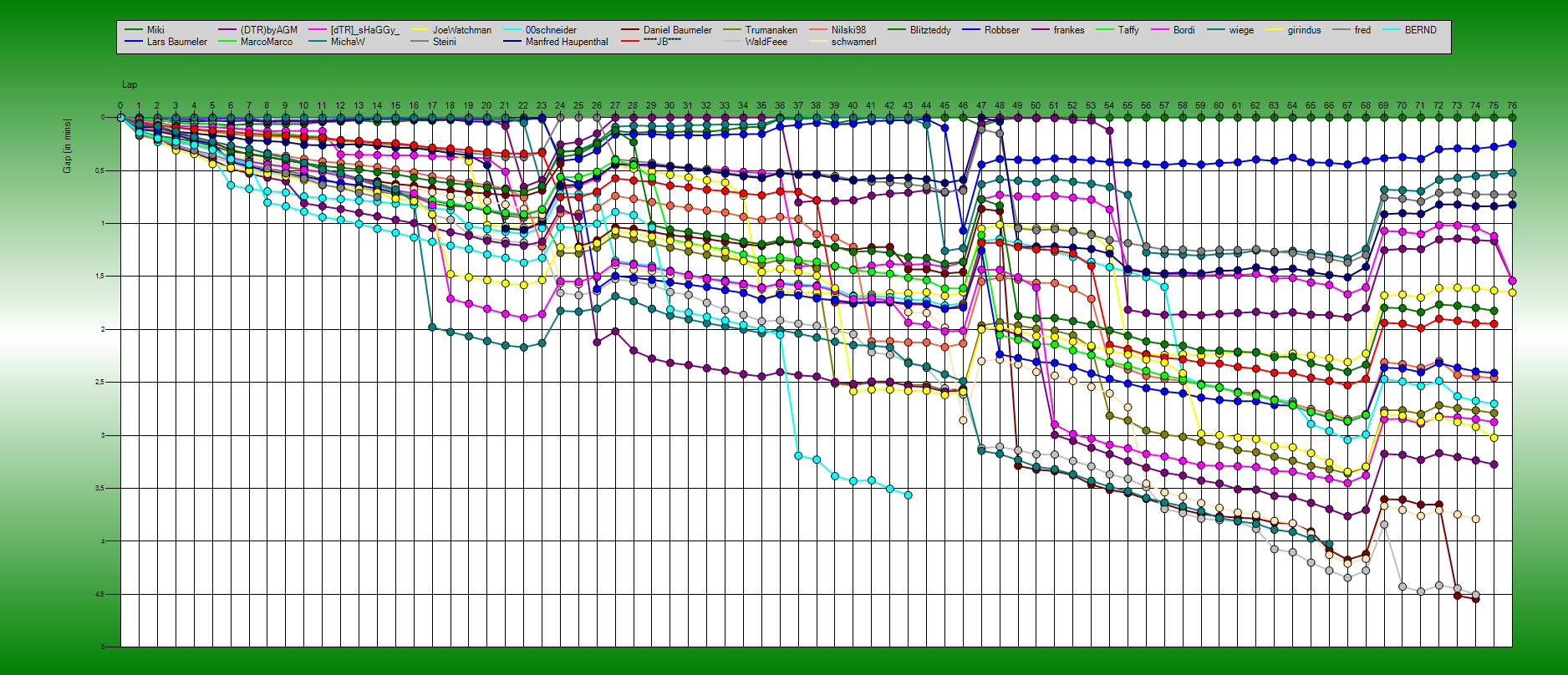Click the Bordi legend name
The height and width of the screenshot is (675, 1568).
coord(1184,30)
